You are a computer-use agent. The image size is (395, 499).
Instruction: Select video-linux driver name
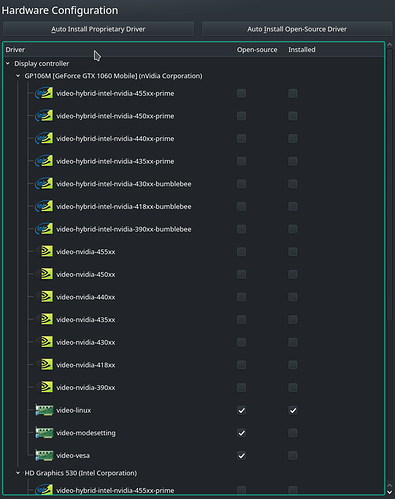(x=74, y=410)
